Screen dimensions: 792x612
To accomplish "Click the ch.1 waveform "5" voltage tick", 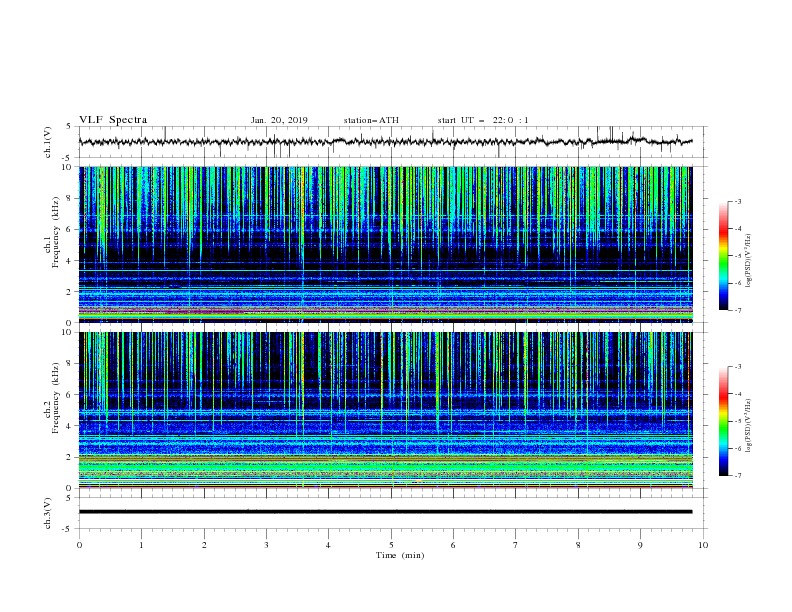I will [x=69, y=126].
